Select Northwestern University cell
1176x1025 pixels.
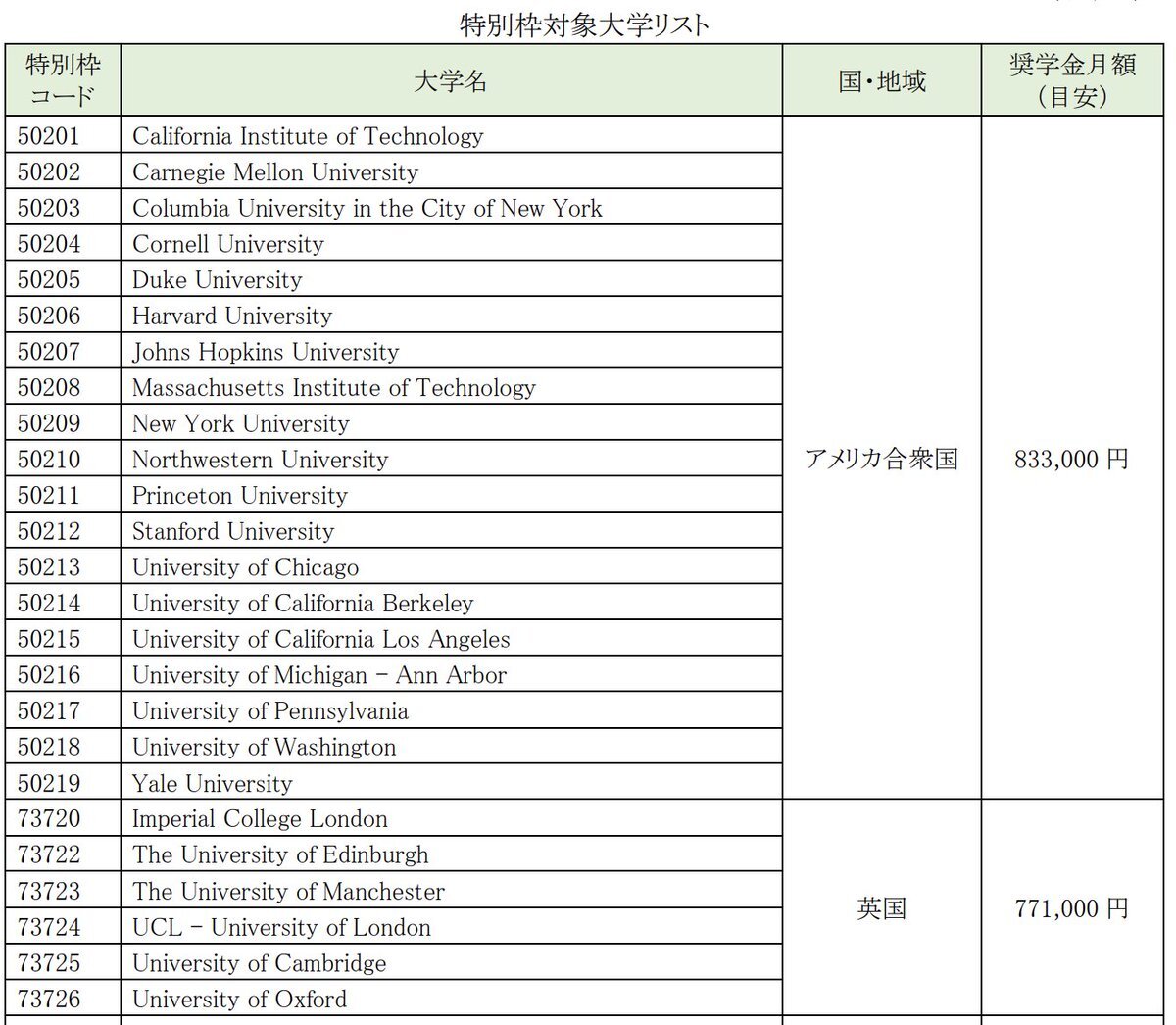pos(452,459)
